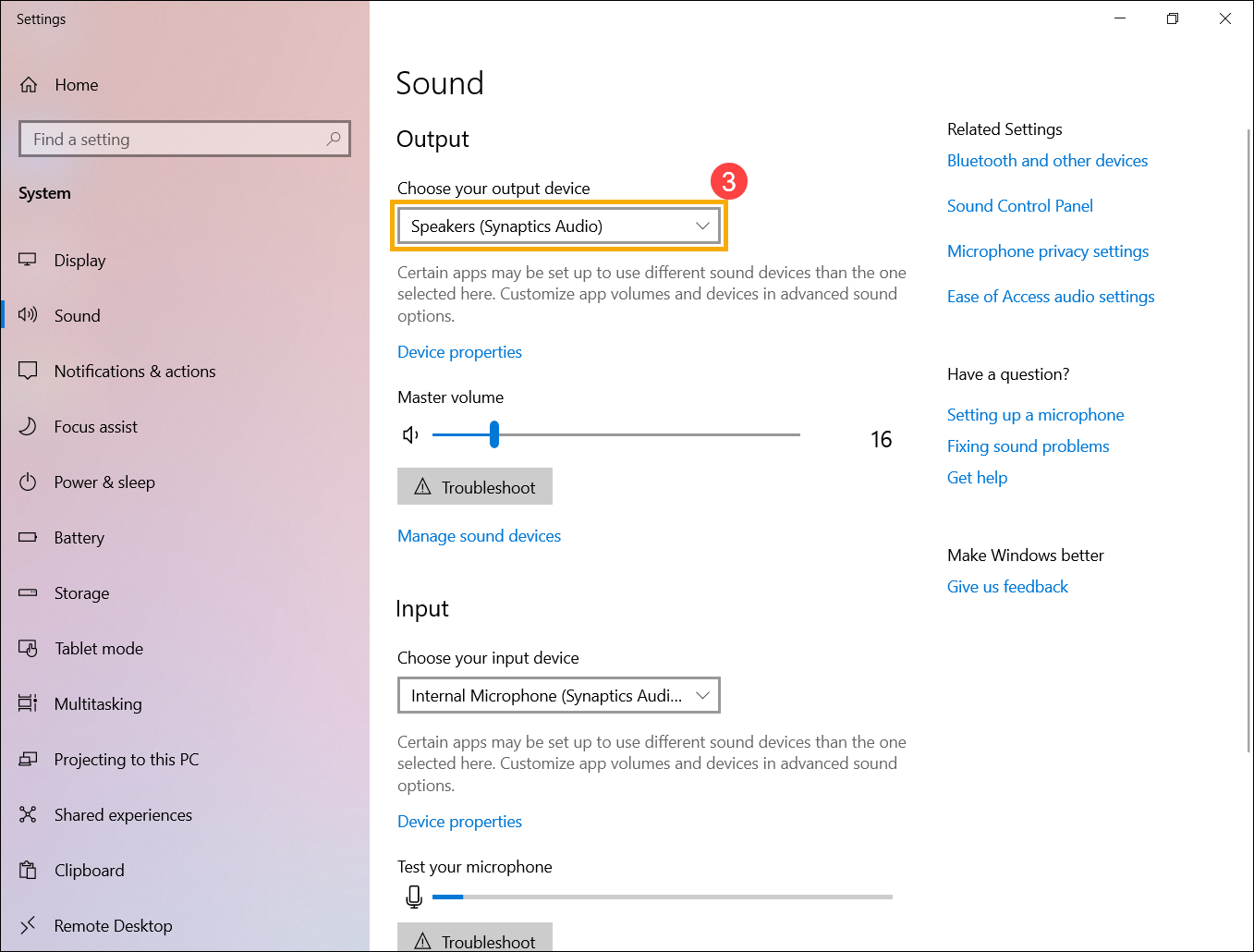The image size is (1254, 952).
Task: Open Fixing sound problems link
Action: tap(1028, 446)
